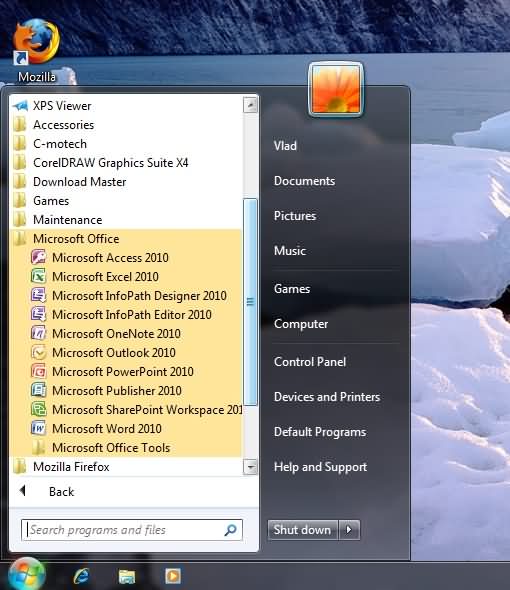Click the Accessories folder icon
510x590 pixels.
(x=20, y=125)
